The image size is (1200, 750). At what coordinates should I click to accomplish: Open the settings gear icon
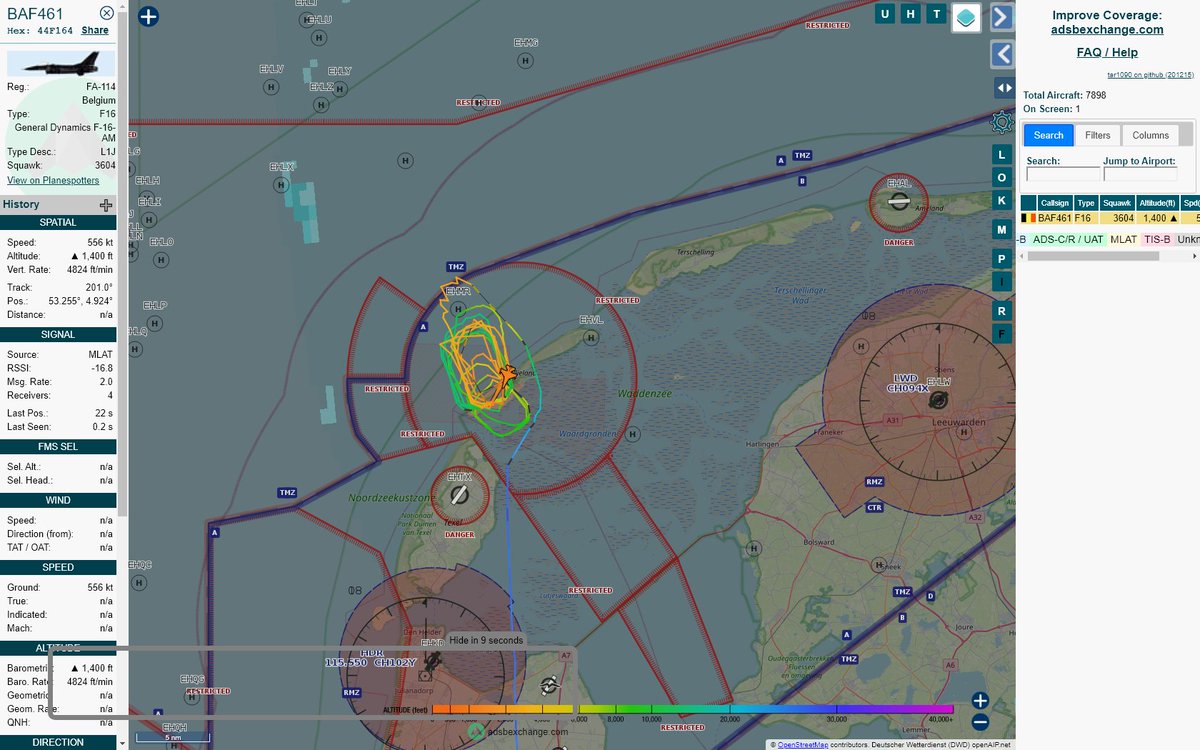pyautogui.click(x=1001, y=122)
